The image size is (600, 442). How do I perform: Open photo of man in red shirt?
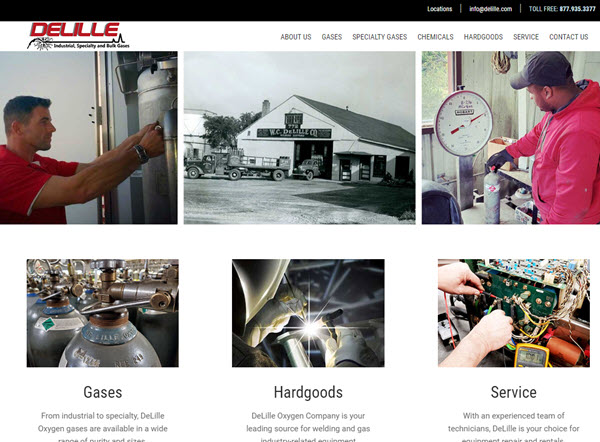pyautogui.click(x=89, y=138)
